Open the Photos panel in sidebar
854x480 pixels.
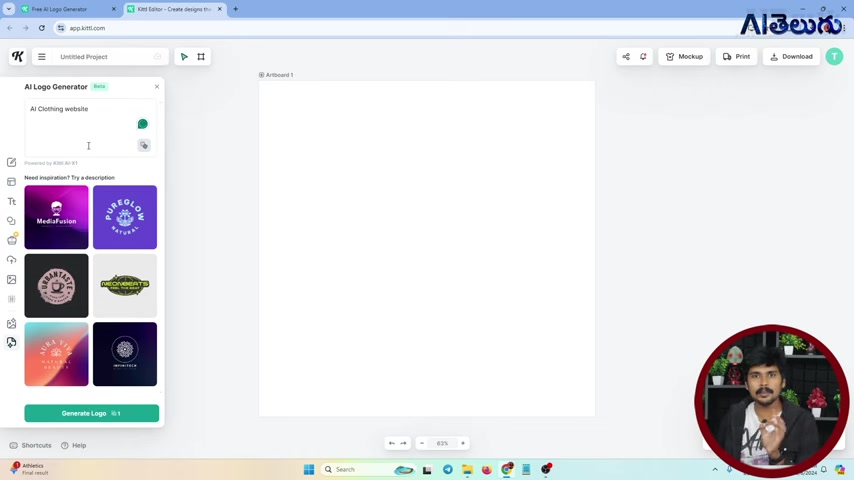pyautogui.click(x=12, y=280)
